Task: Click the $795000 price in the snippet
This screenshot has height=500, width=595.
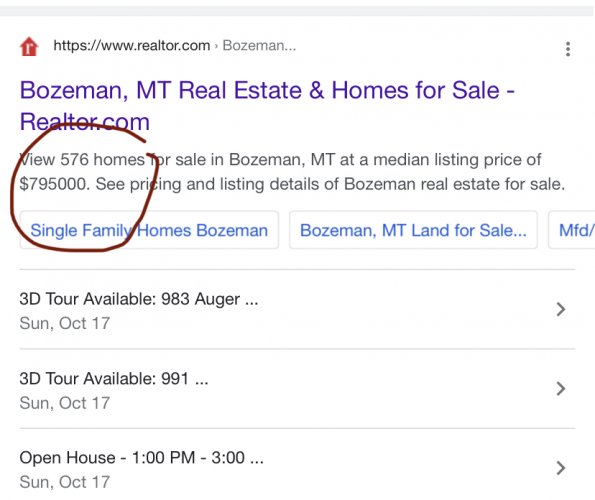Action: (x=55, y=184)
